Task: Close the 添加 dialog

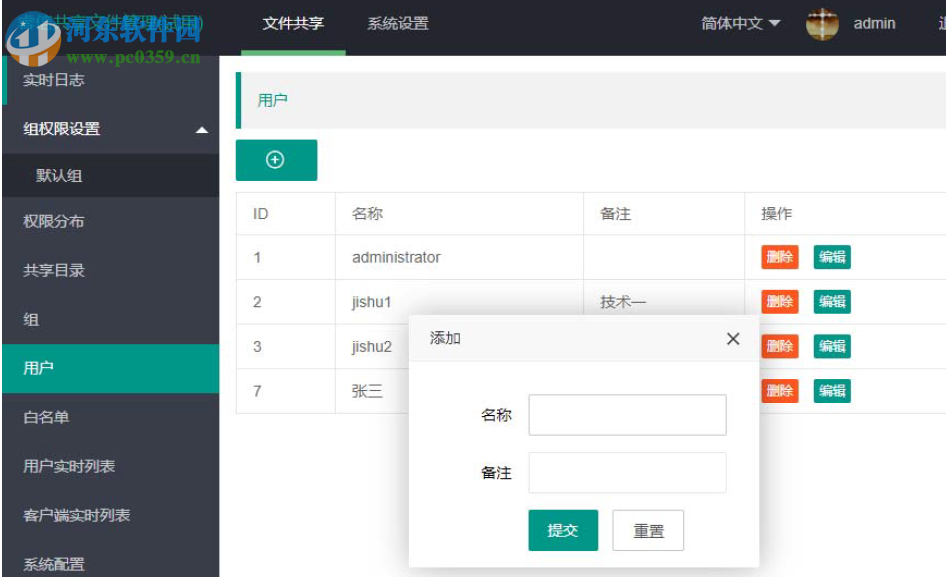Action: tap(733, 339)
